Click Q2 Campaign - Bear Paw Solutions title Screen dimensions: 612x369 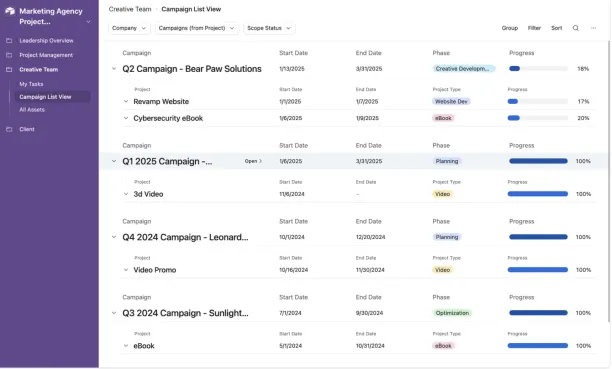[192, 69]
